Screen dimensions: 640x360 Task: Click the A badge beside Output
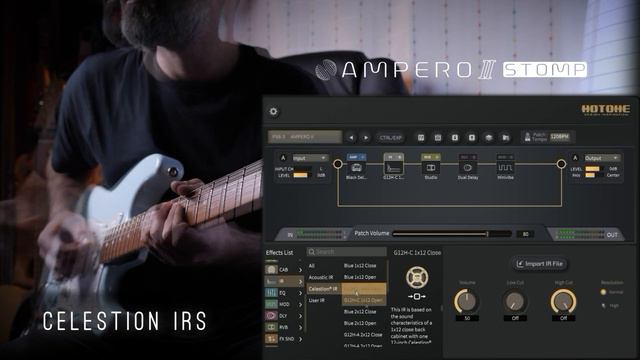click(x=575, y=158)
